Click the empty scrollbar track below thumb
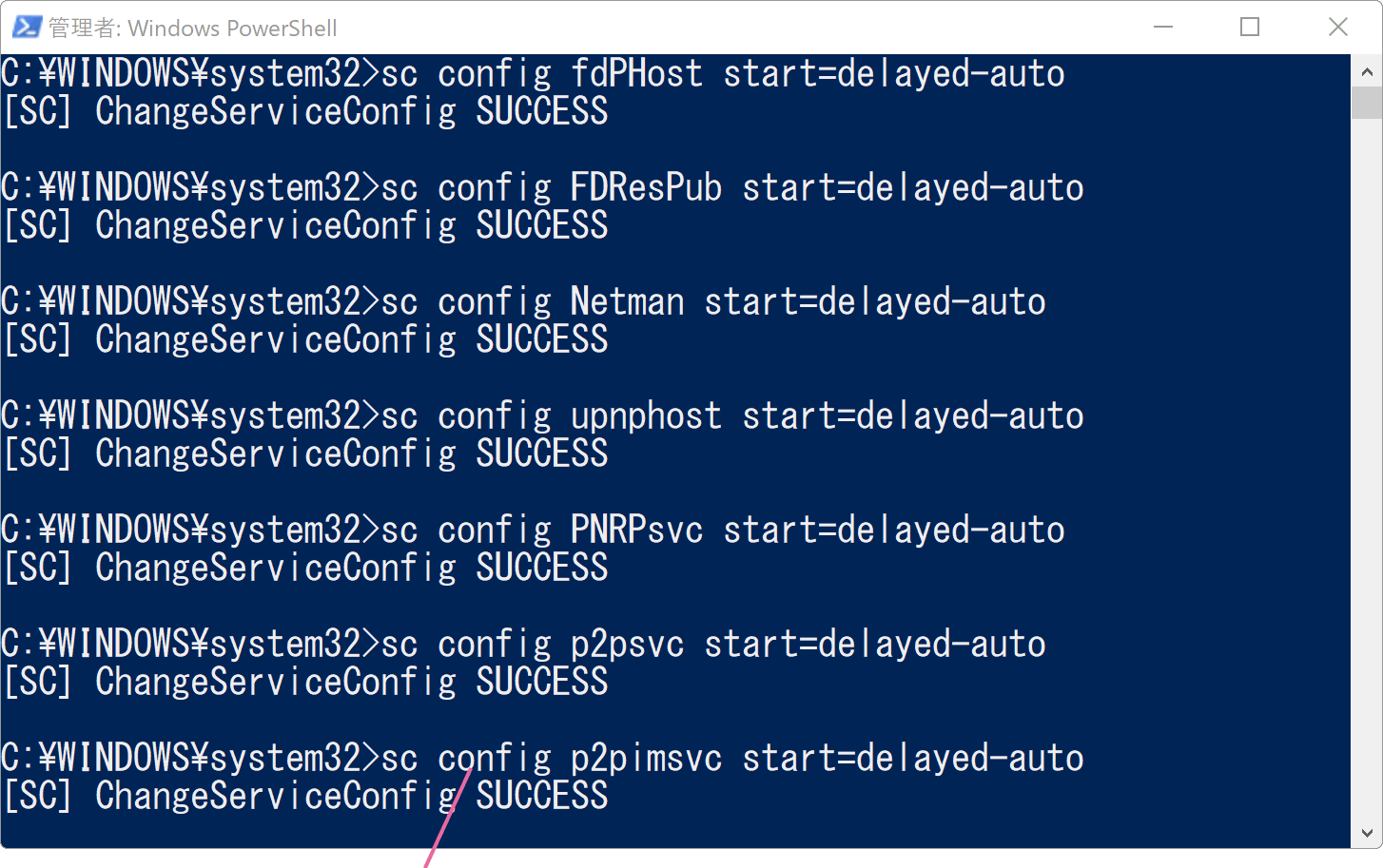Viewport: 1383px width, 868px height. pos(1366,468)
